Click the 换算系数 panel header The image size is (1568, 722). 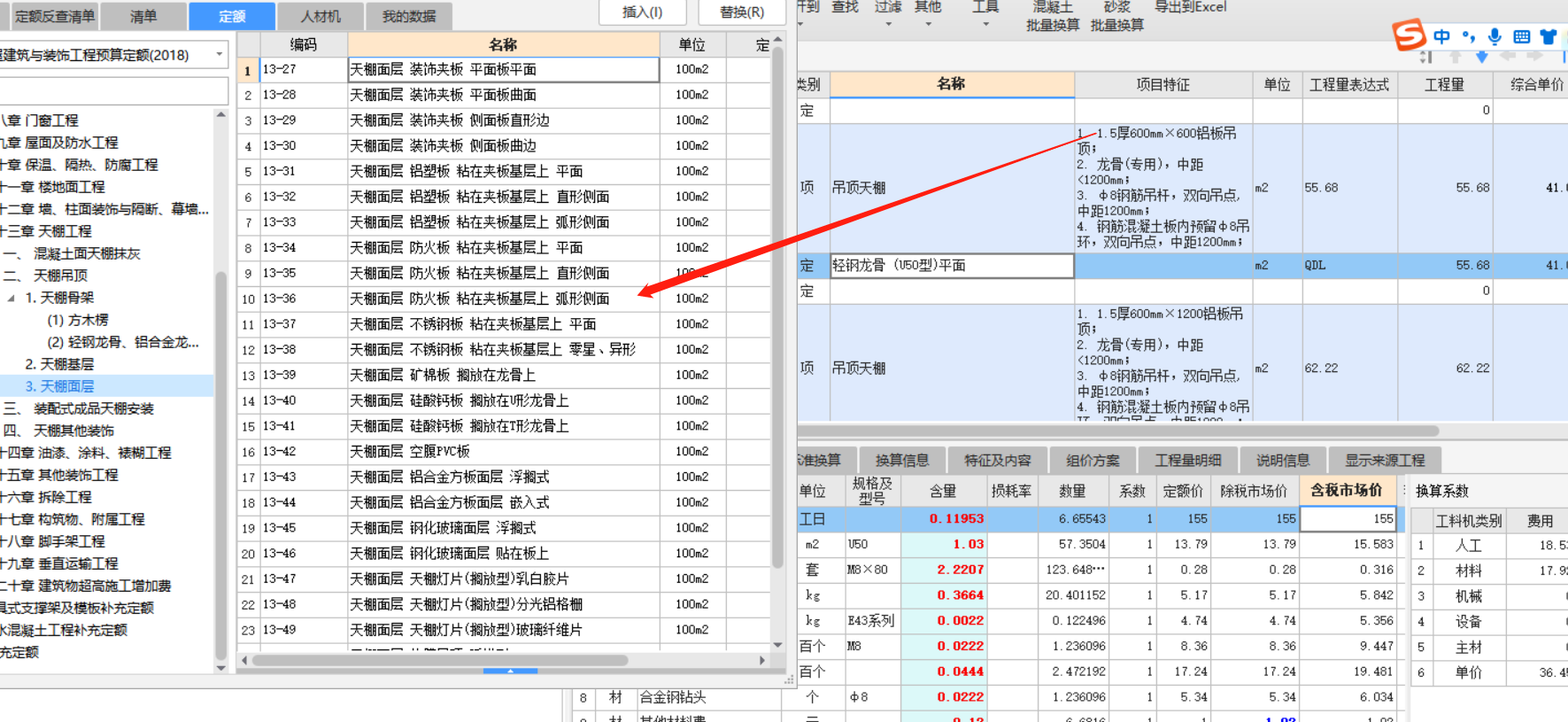pos(1442,491)
